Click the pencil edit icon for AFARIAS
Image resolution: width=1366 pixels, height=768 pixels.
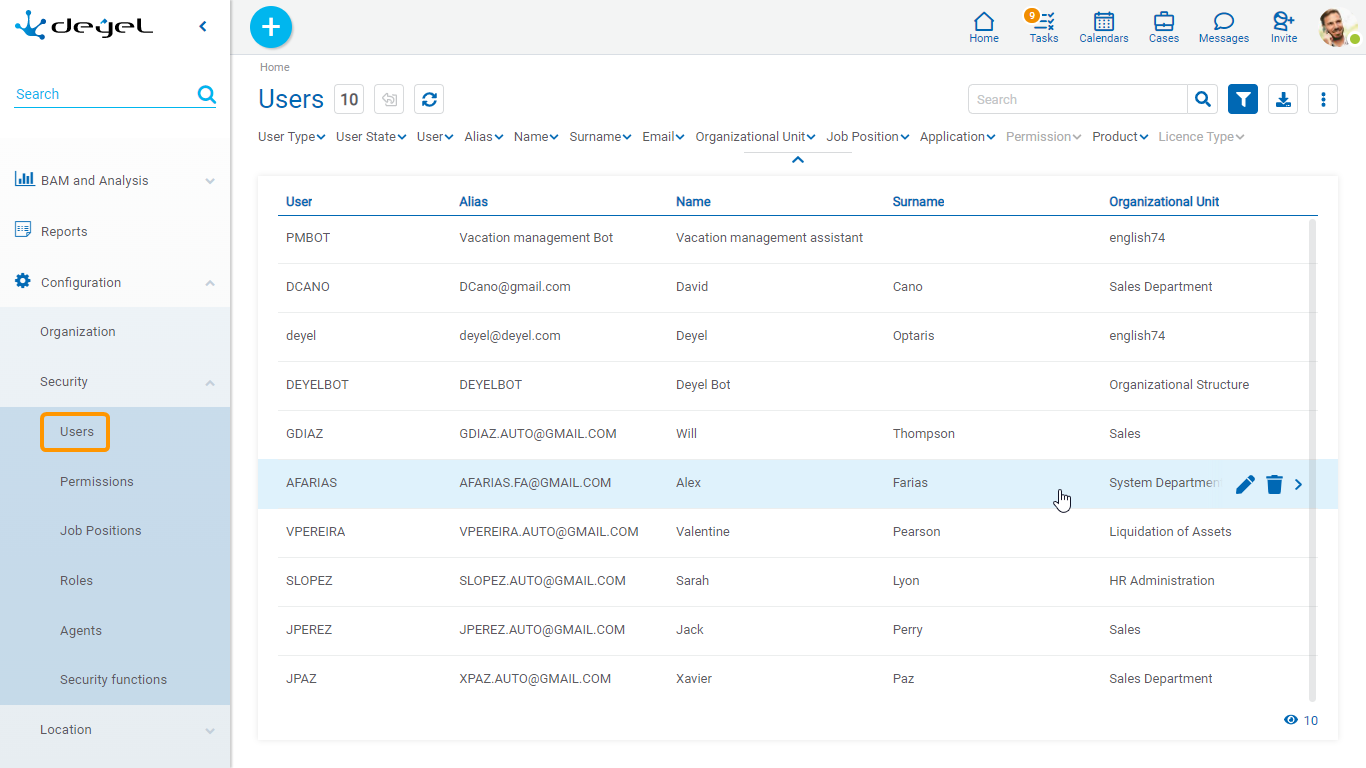click(x=1245, y=484)
